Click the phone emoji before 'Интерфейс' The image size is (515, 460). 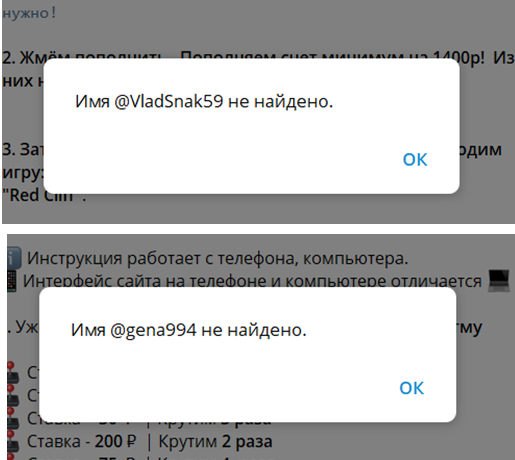pyautogui.click(x=12, y=281)
